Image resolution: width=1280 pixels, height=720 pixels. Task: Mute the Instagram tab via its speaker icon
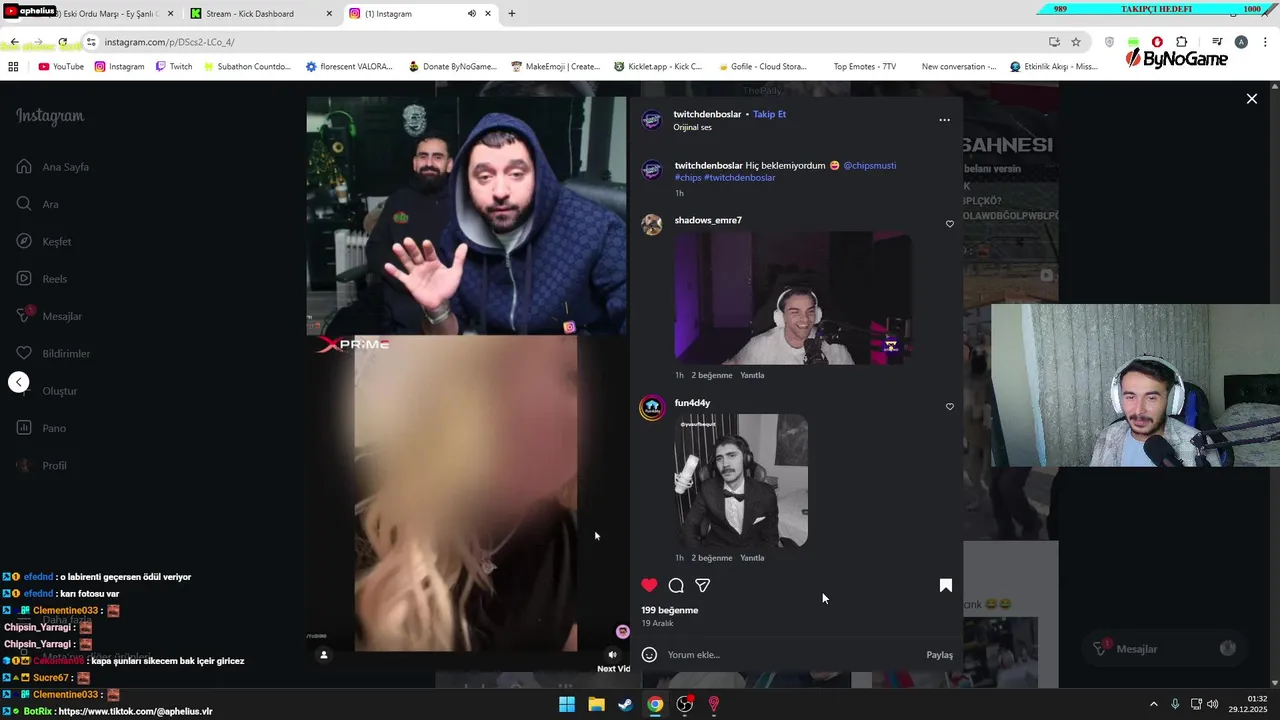(471, 14)
